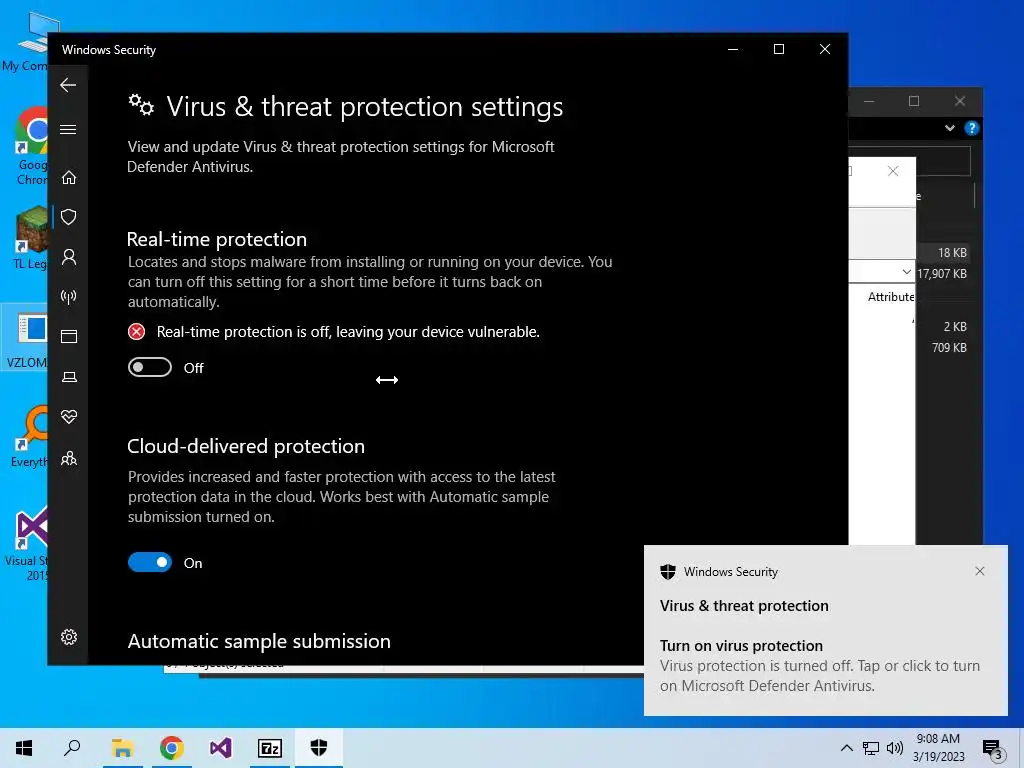Open the dropdown arrow in background dialog
Screen dimensions: 1024x768
[x=906, y=272]
